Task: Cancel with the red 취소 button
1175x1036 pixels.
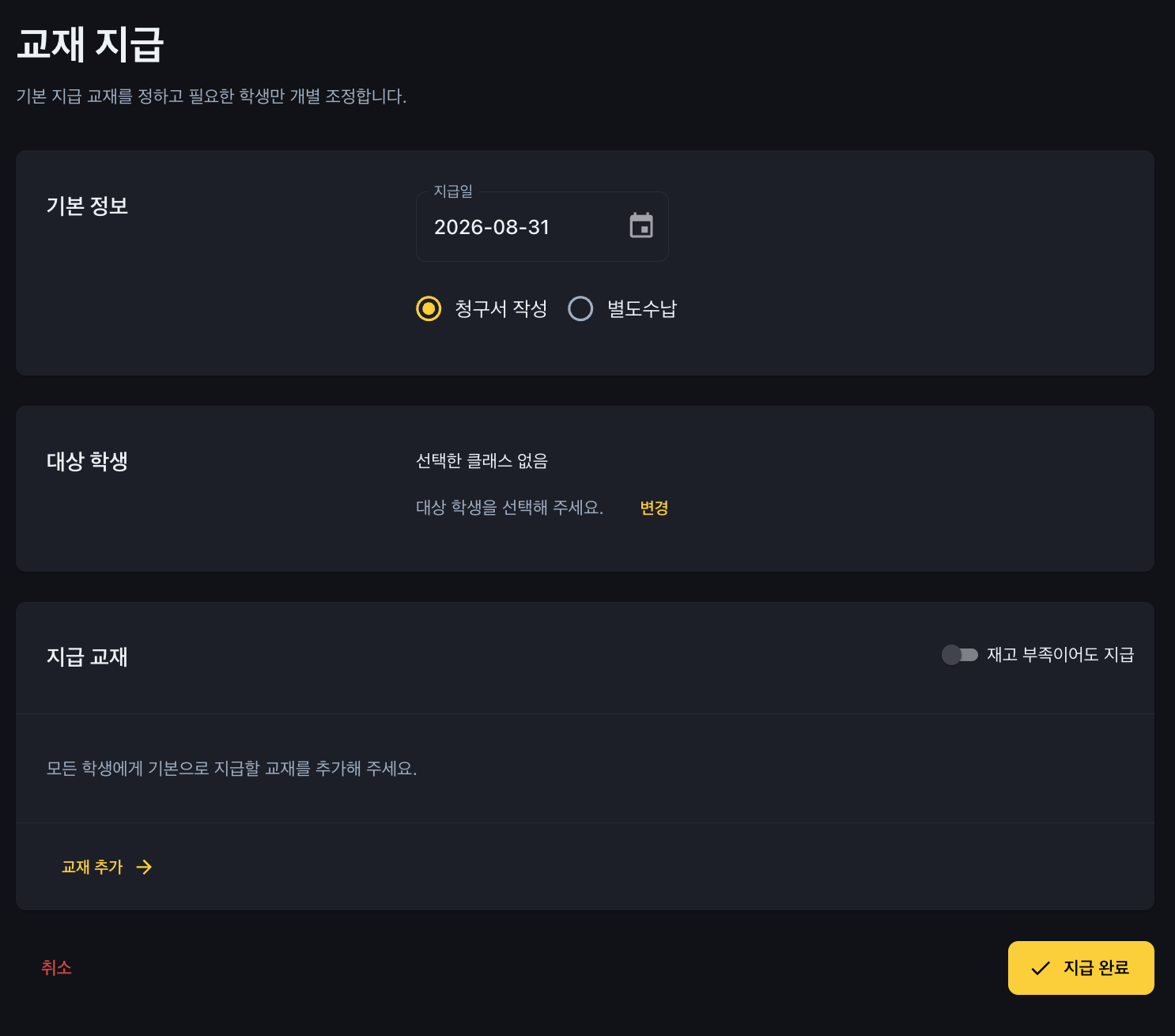Action: point(56,967)
